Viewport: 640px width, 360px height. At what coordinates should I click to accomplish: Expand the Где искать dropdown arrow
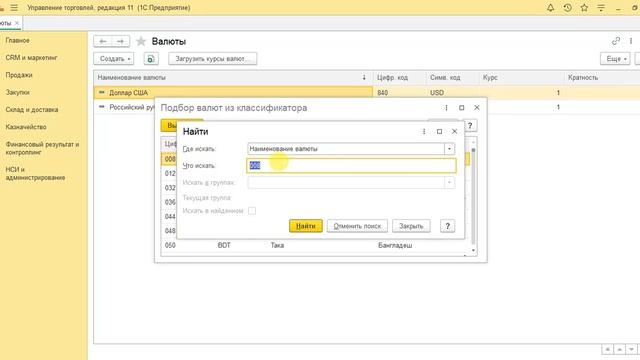pos(449,149)
